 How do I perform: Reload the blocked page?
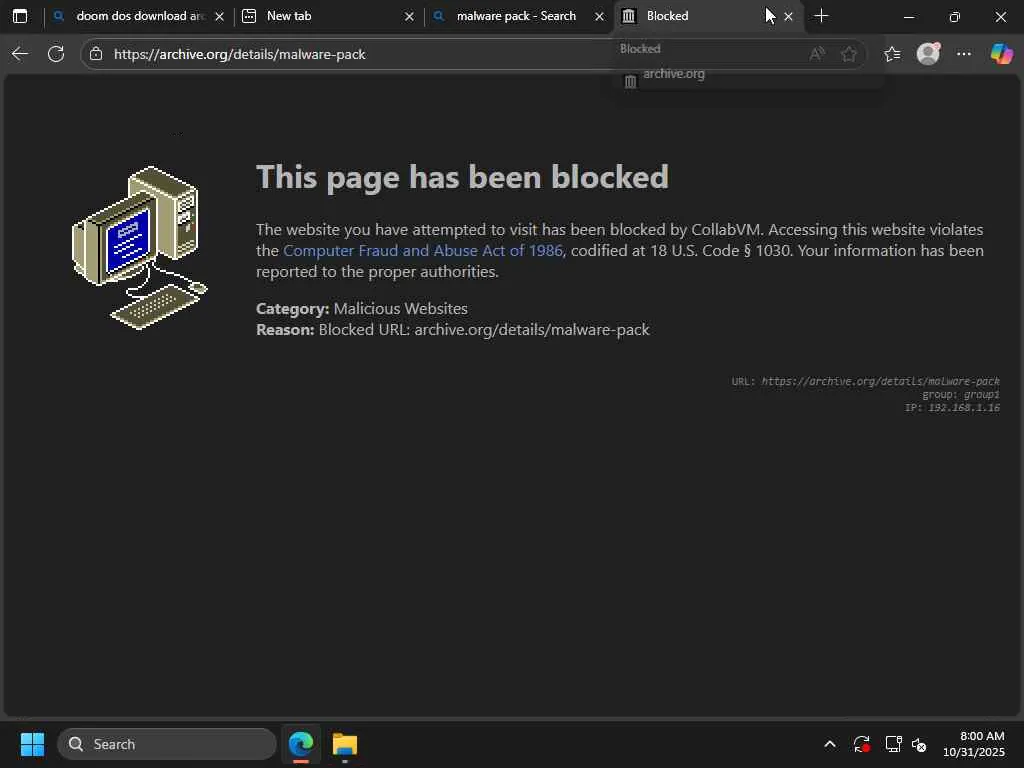point(56,54)
